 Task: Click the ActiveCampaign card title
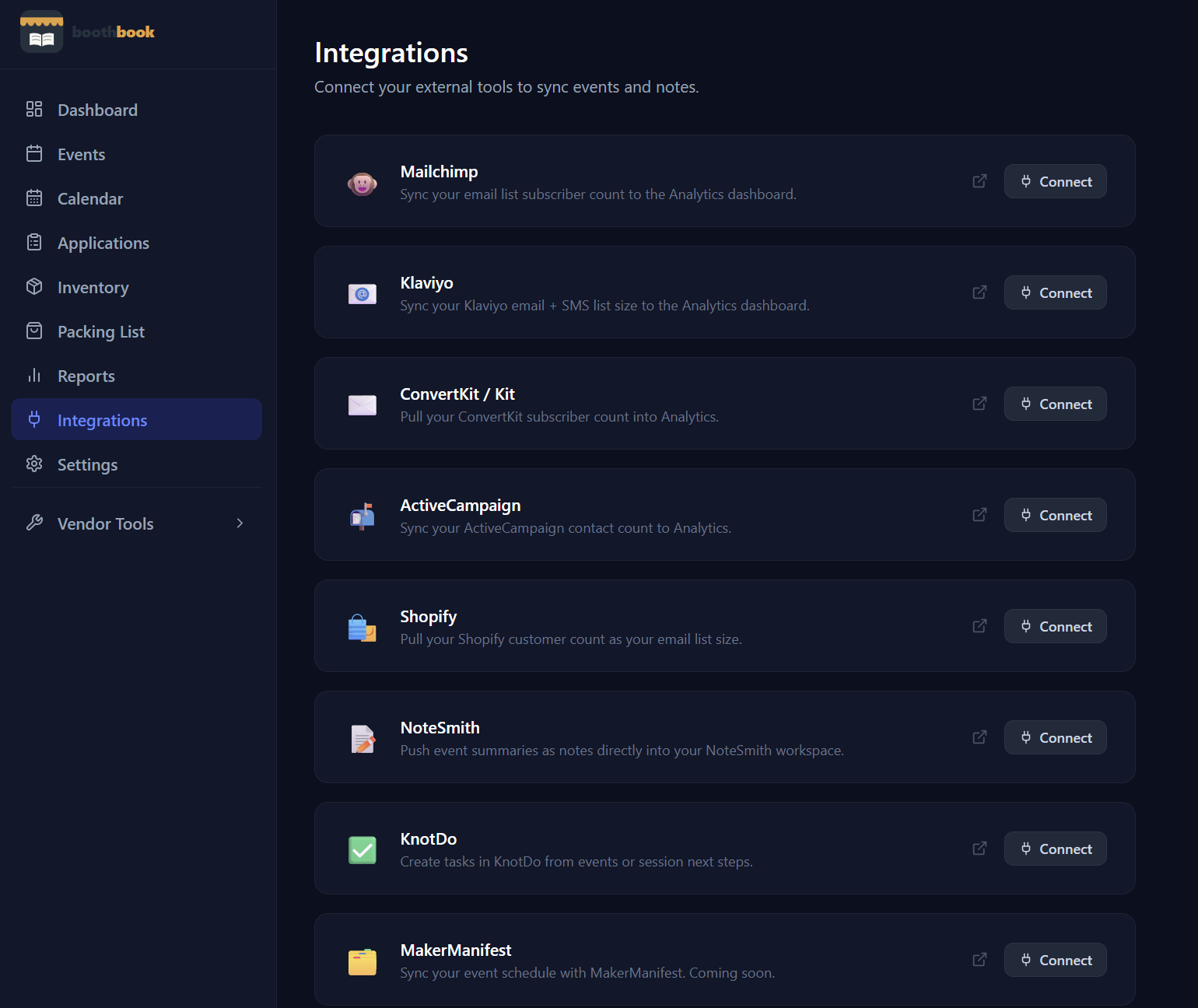tap(461, 506)
